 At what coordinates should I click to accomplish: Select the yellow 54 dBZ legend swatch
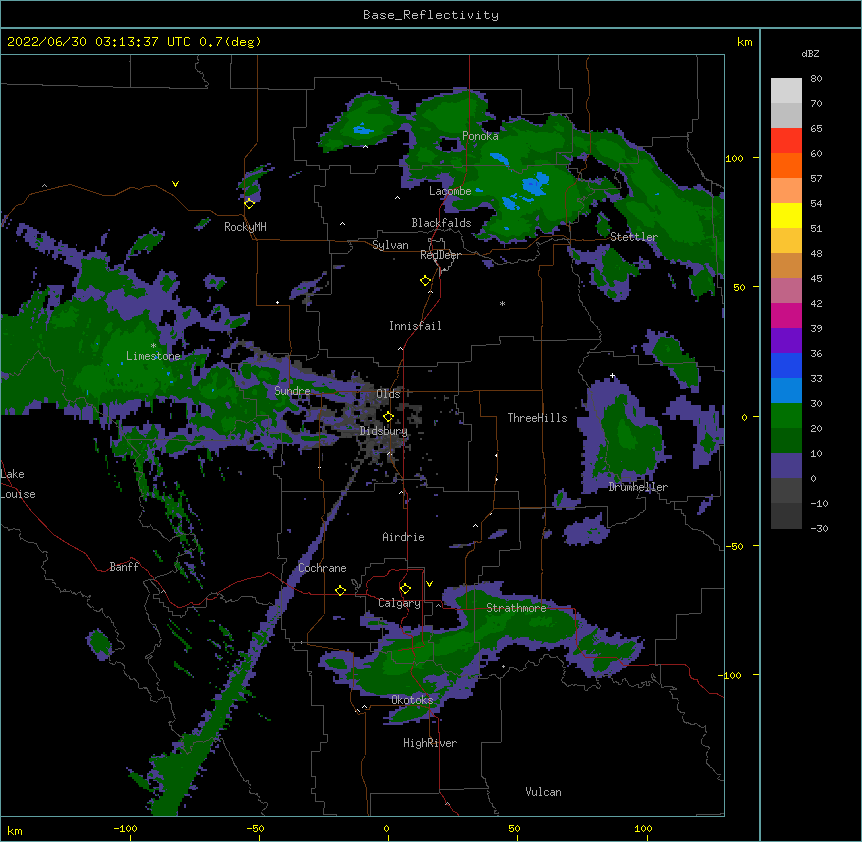[x=786, y=215]
